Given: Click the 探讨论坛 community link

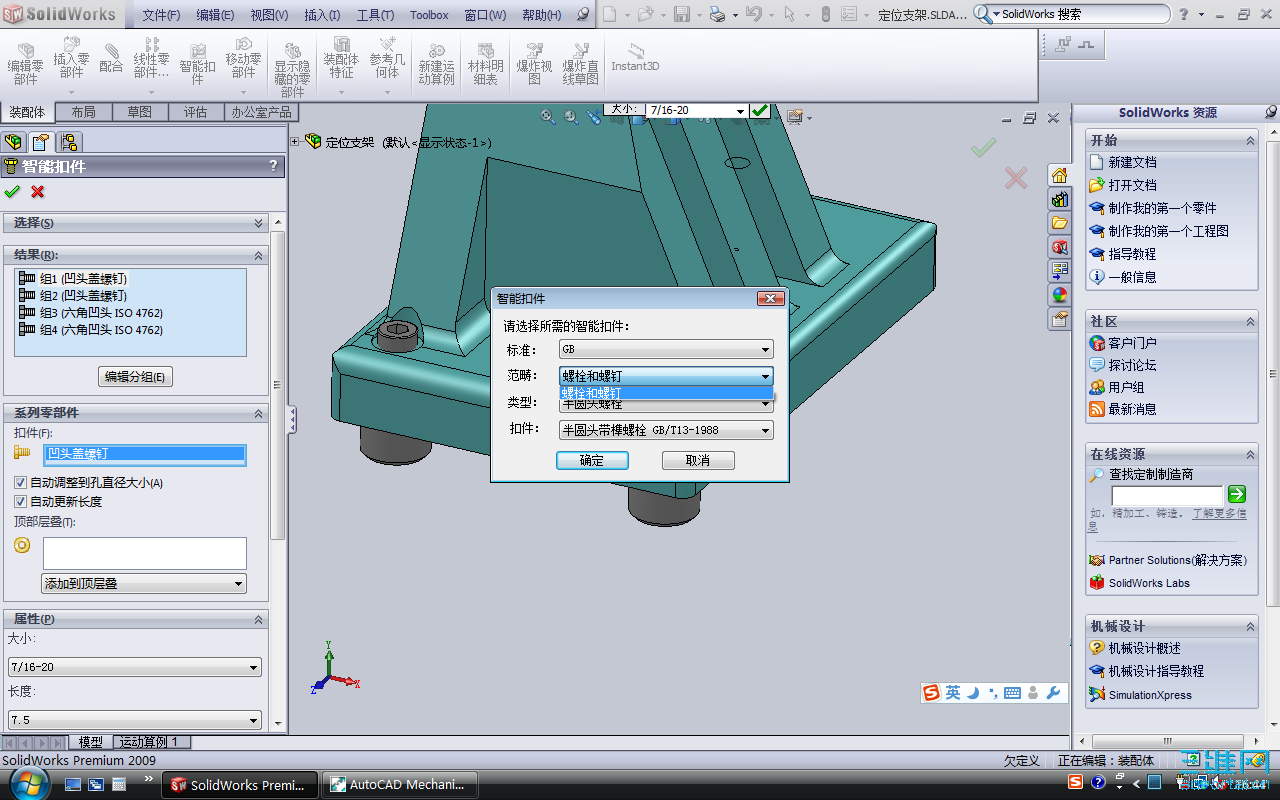Looking at the screenshot, I should (x=1132, y=365).
